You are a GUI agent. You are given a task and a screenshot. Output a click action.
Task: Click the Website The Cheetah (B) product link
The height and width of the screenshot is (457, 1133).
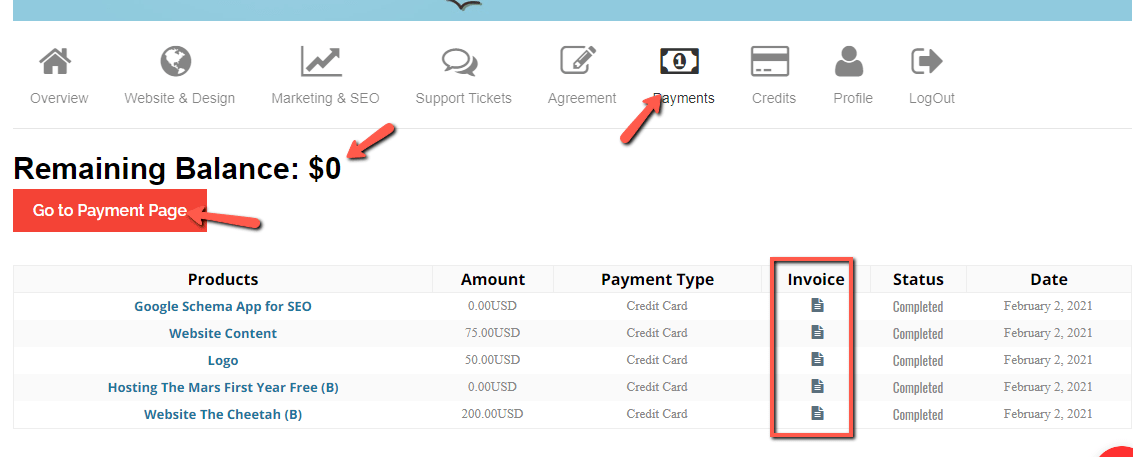(x=223, y=414)
